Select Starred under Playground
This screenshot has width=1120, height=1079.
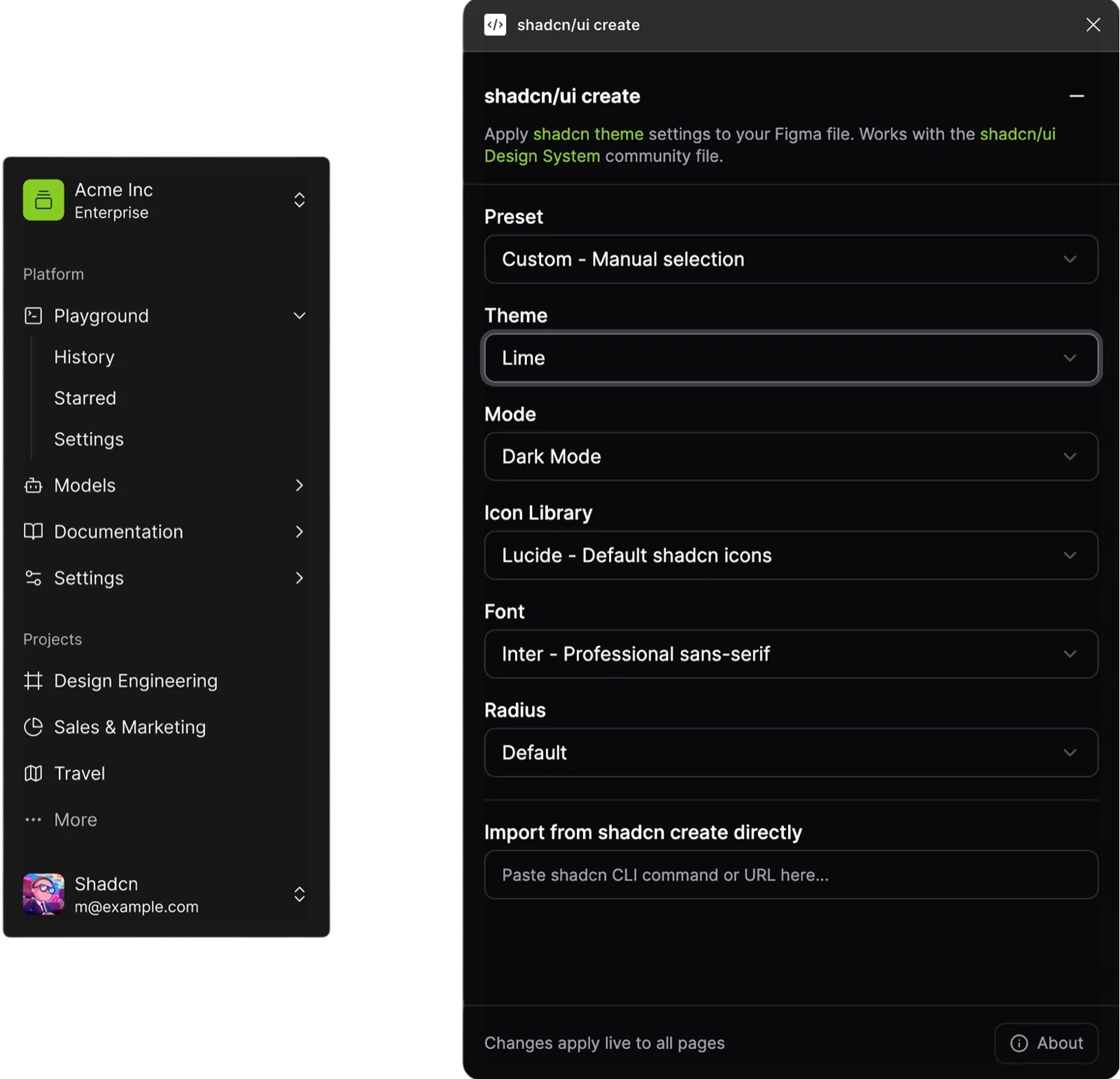(x=85, y=398)
